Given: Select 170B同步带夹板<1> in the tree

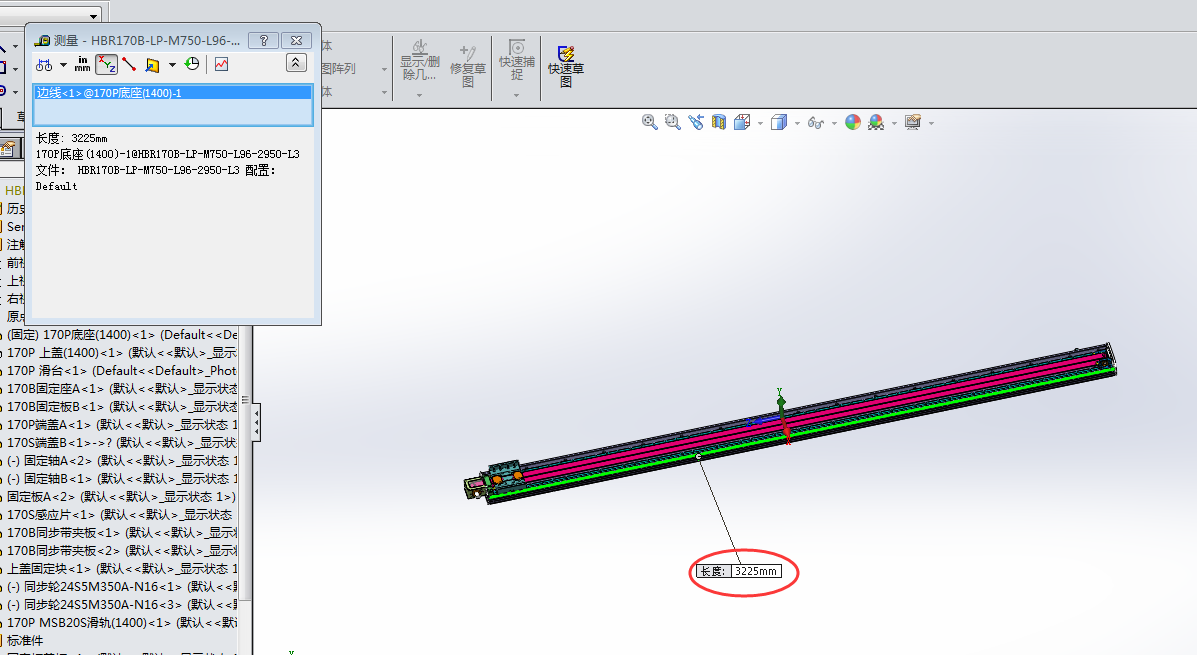Looking at the screenshot, I should 122,532.
